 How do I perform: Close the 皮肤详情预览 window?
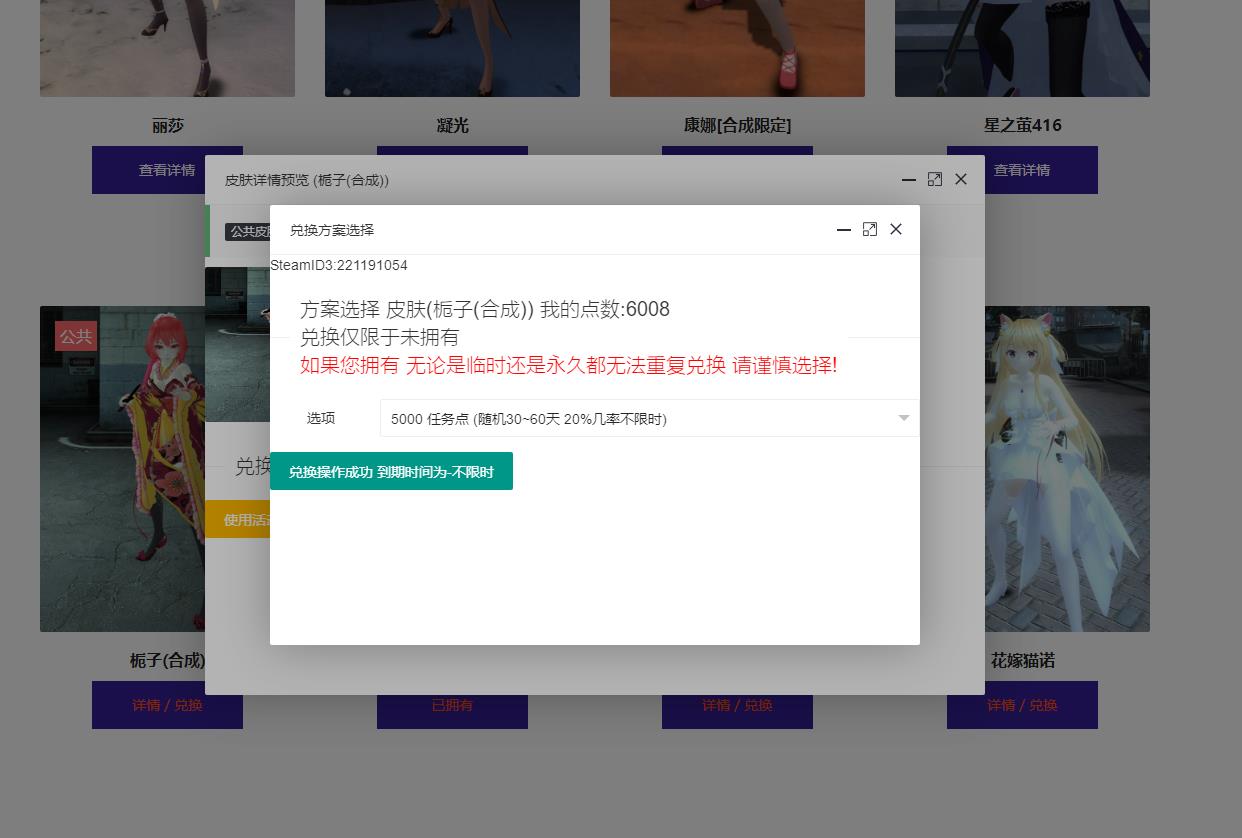[961, 180]
